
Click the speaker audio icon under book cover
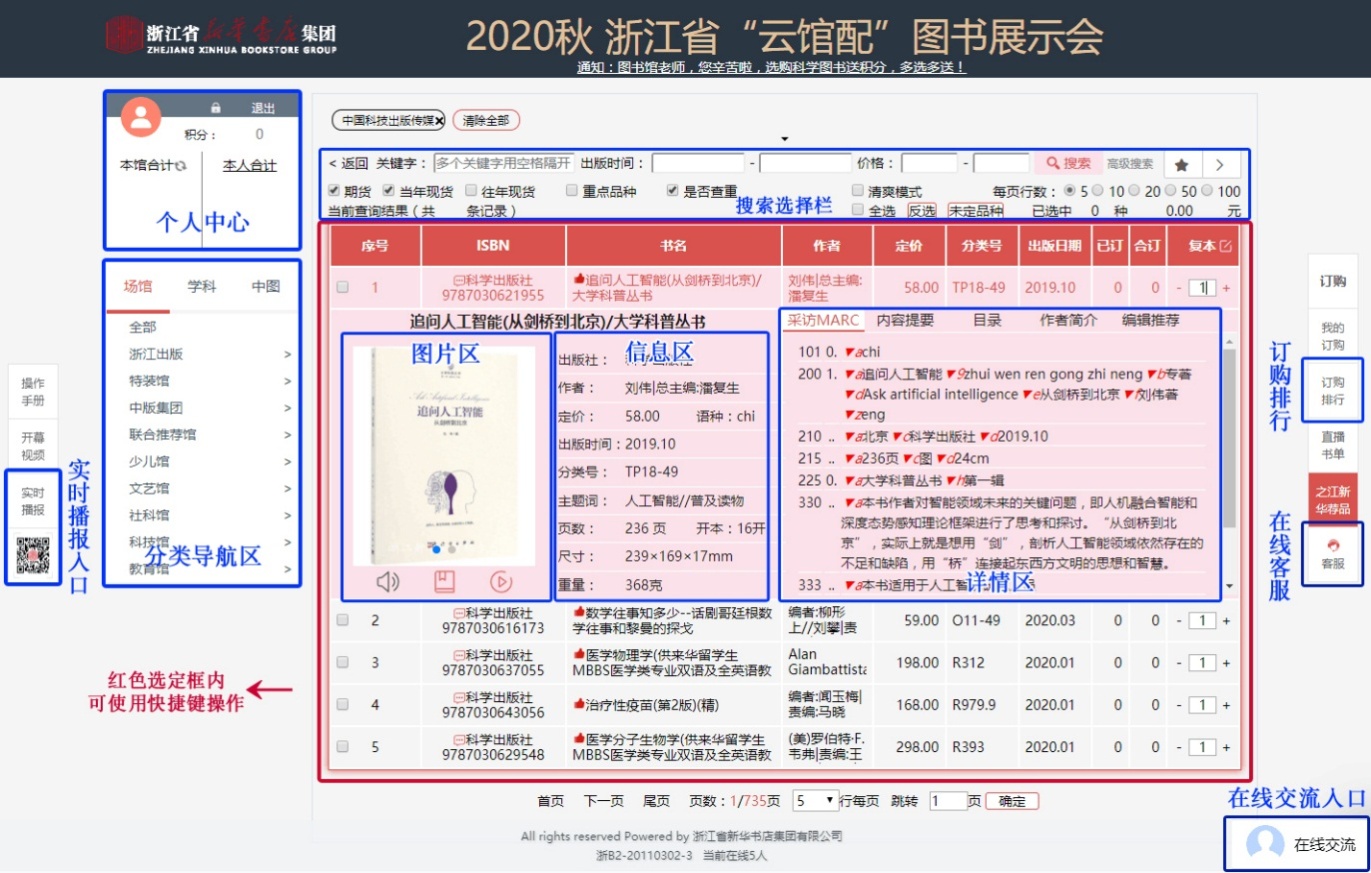[388, 581]
